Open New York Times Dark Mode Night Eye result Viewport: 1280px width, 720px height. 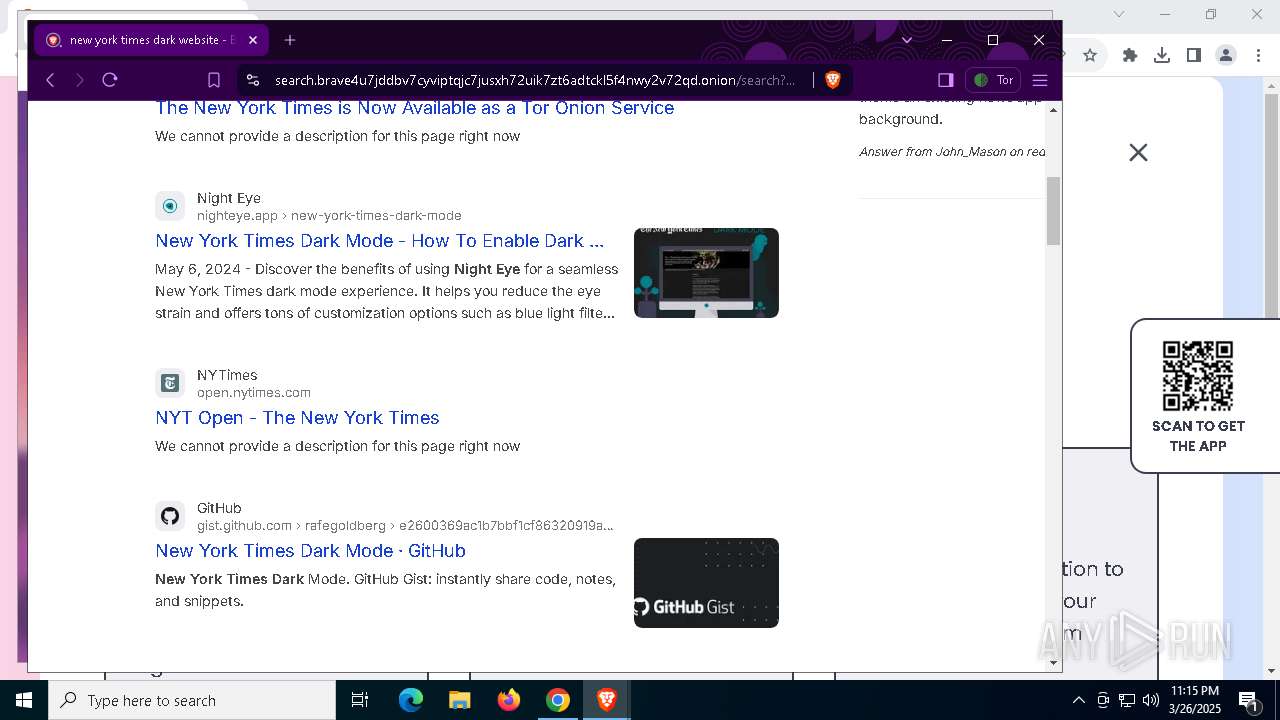(379, 241)
